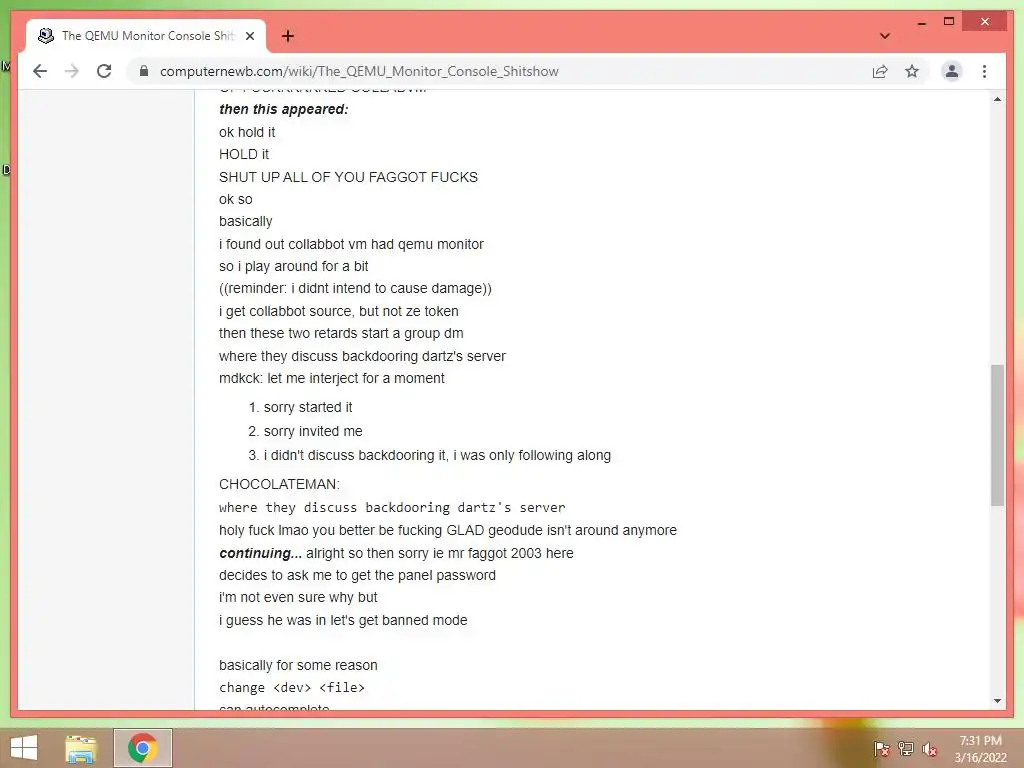Click 'so i play around for a bit'

point(293,266)
